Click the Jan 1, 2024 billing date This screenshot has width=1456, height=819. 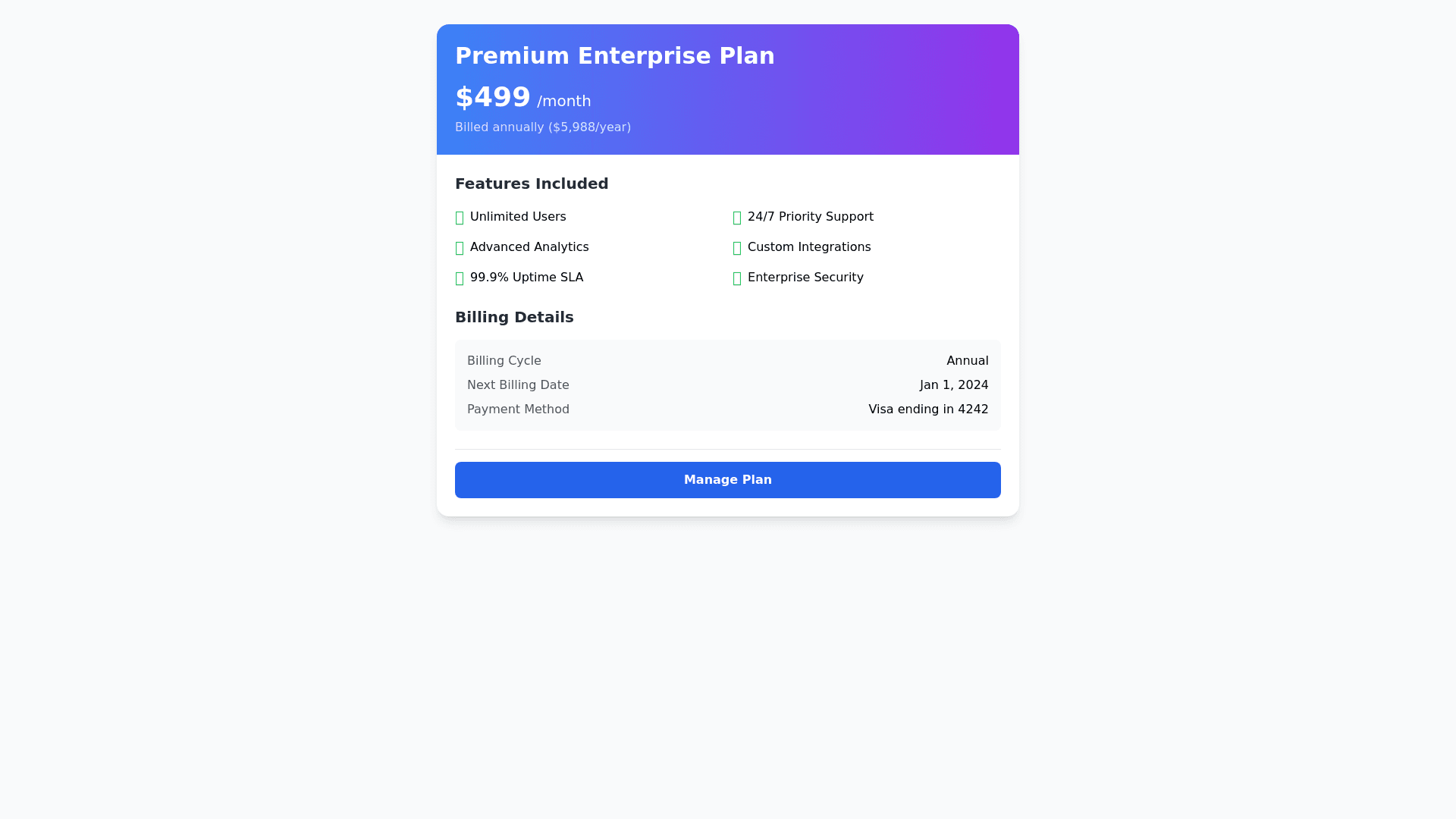[x=954, y=385]
